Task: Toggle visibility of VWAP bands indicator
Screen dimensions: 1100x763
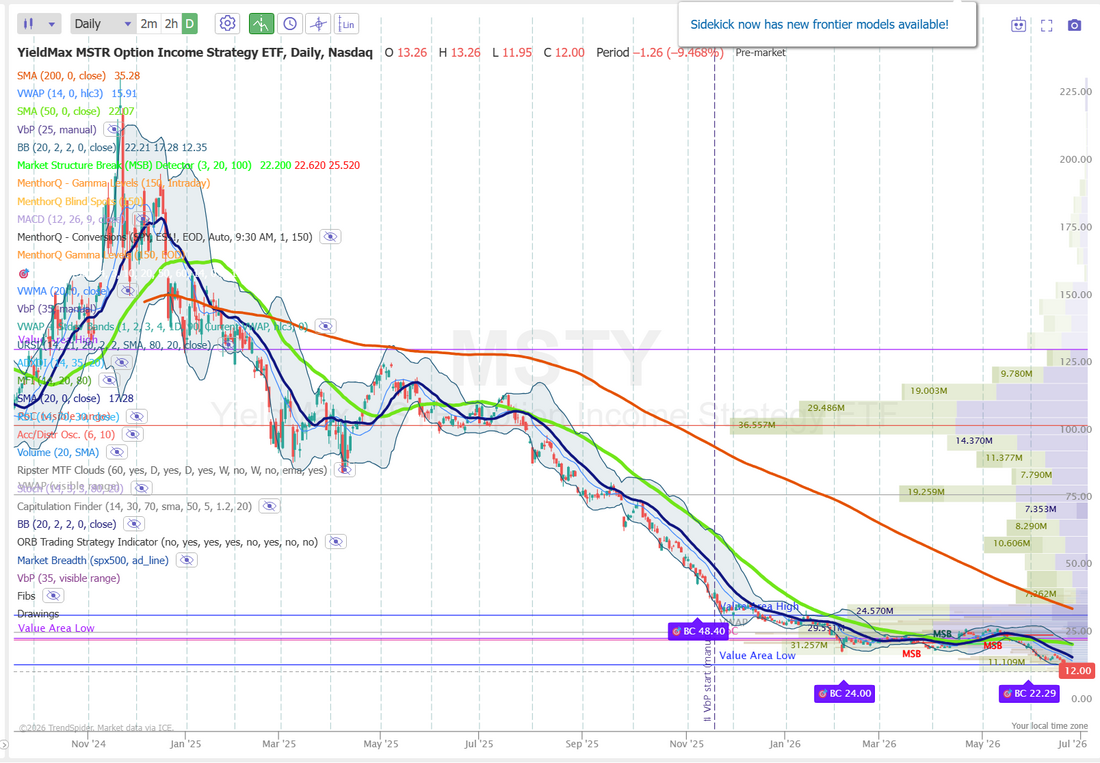Action: coord(325,327)
